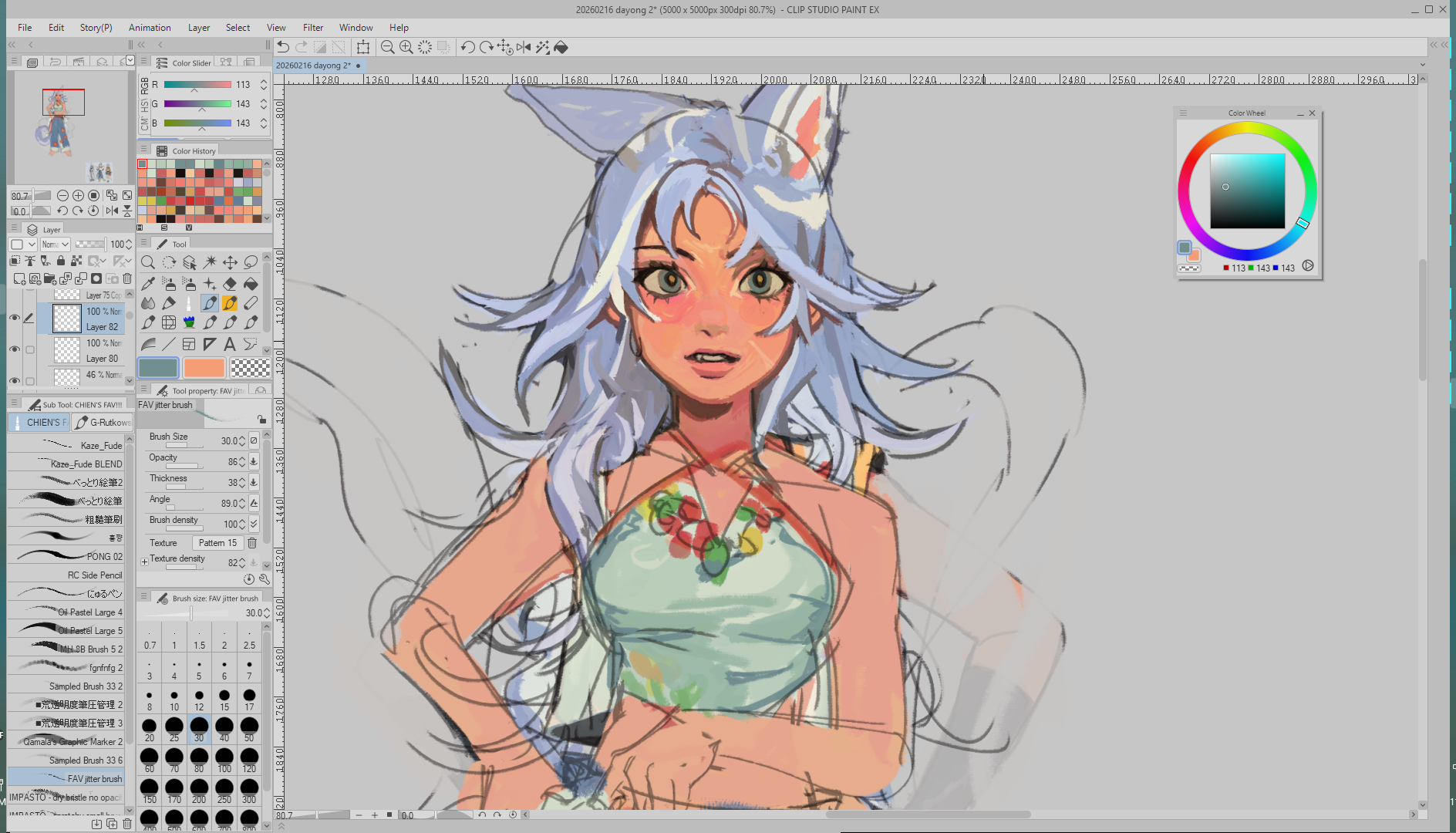Open the layer blending mode dropdown

click(56, 245)
